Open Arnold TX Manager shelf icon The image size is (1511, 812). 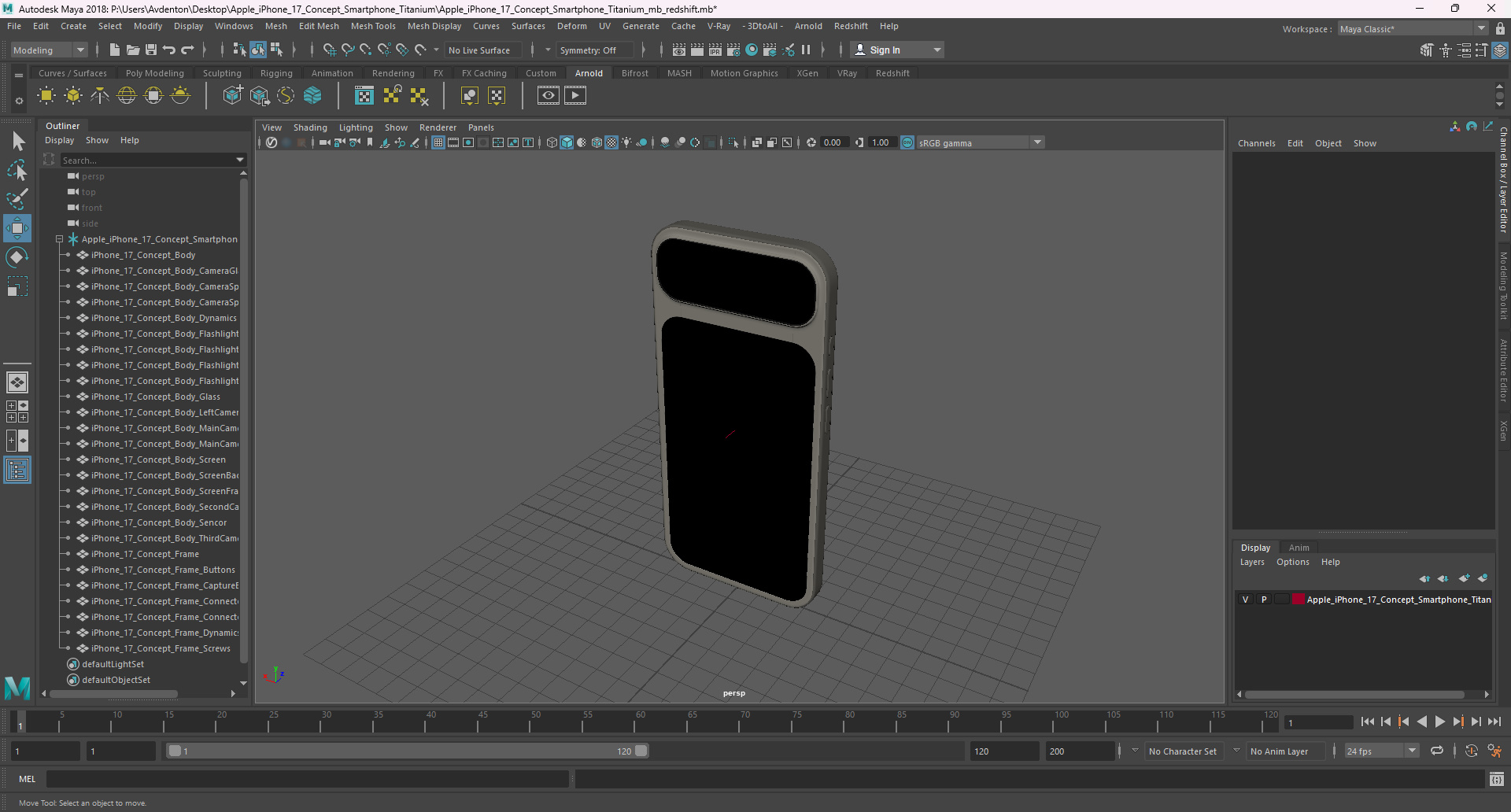(364, 96)
